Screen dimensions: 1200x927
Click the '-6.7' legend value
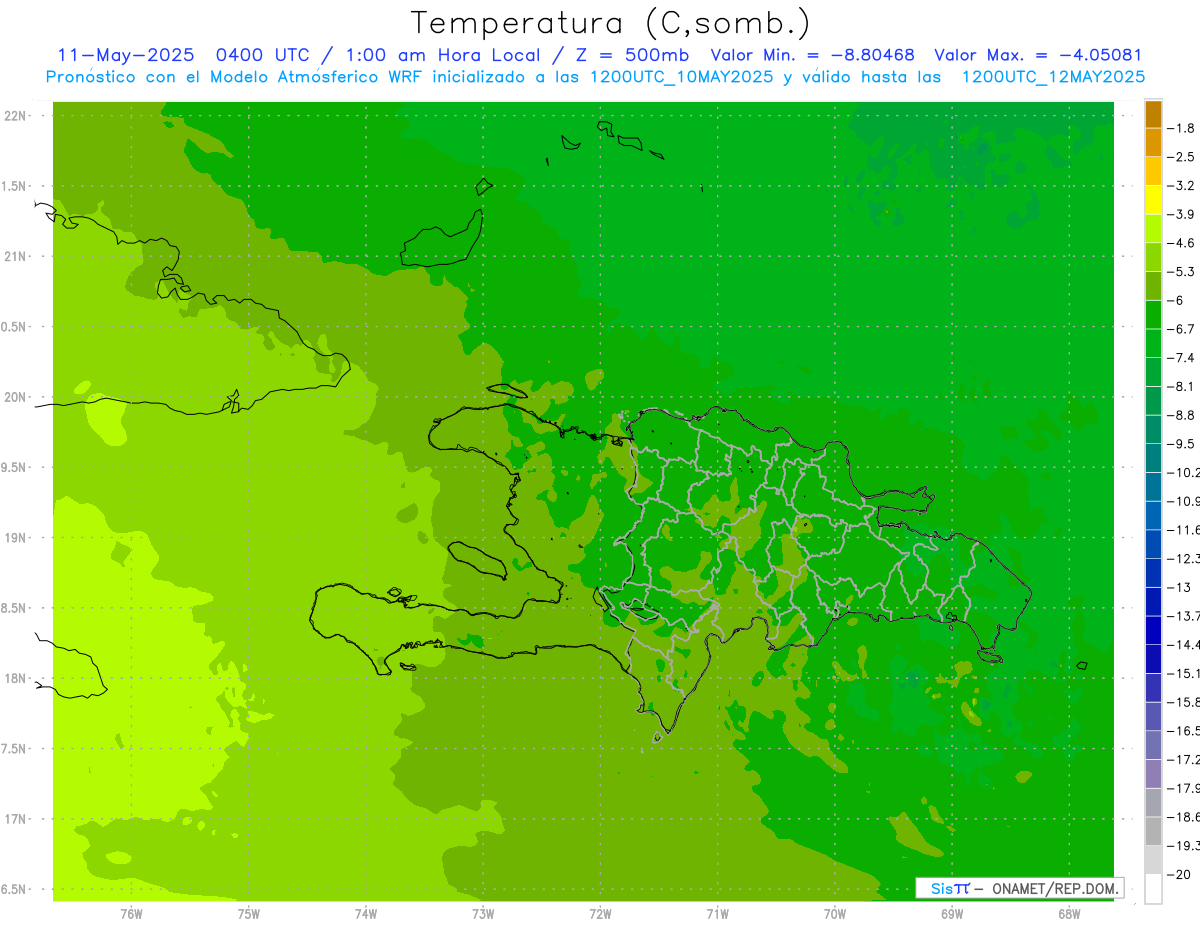(x=1181, y=329)
